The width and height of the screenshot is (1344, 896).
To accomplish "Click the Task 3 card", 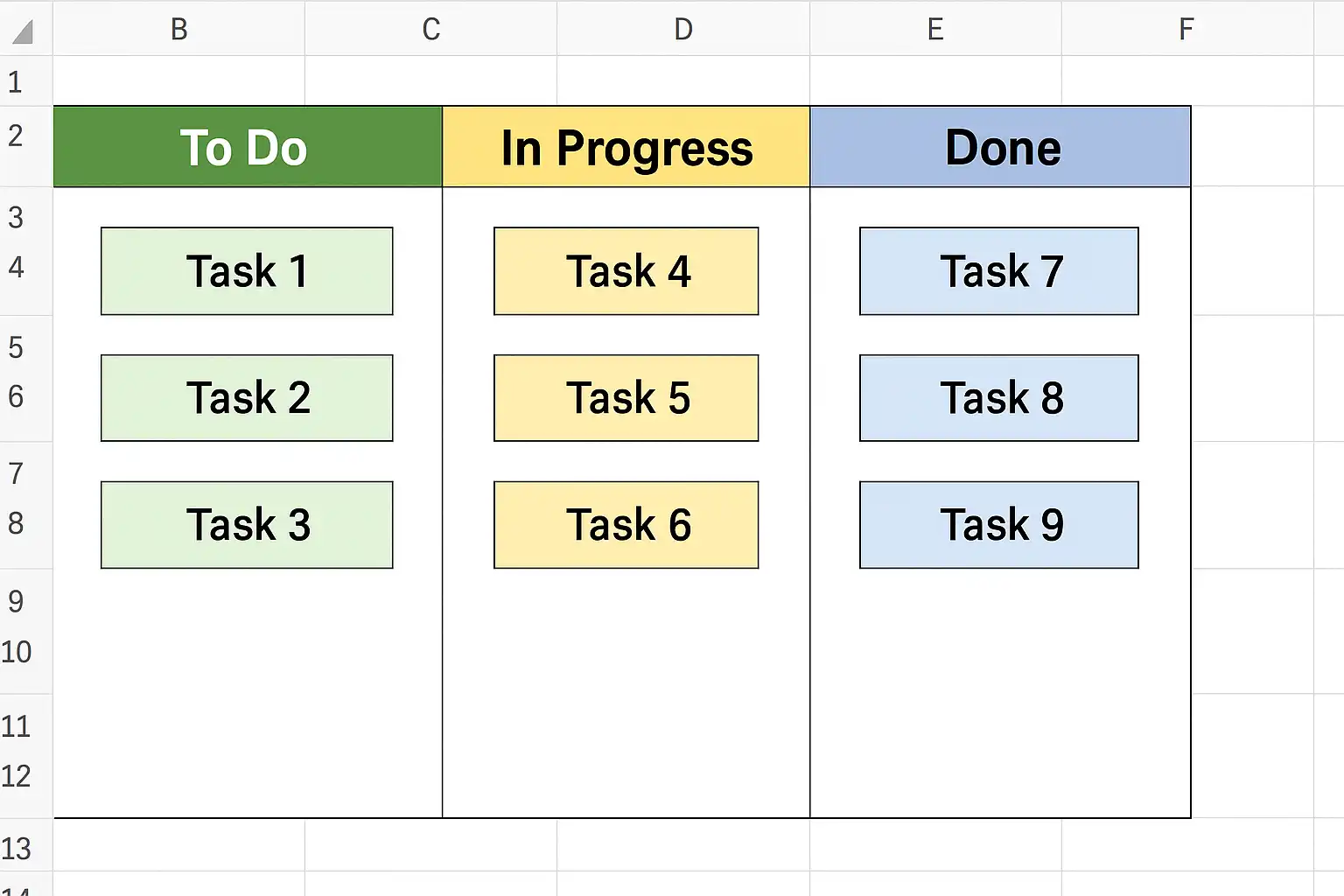I will [247, 525].
